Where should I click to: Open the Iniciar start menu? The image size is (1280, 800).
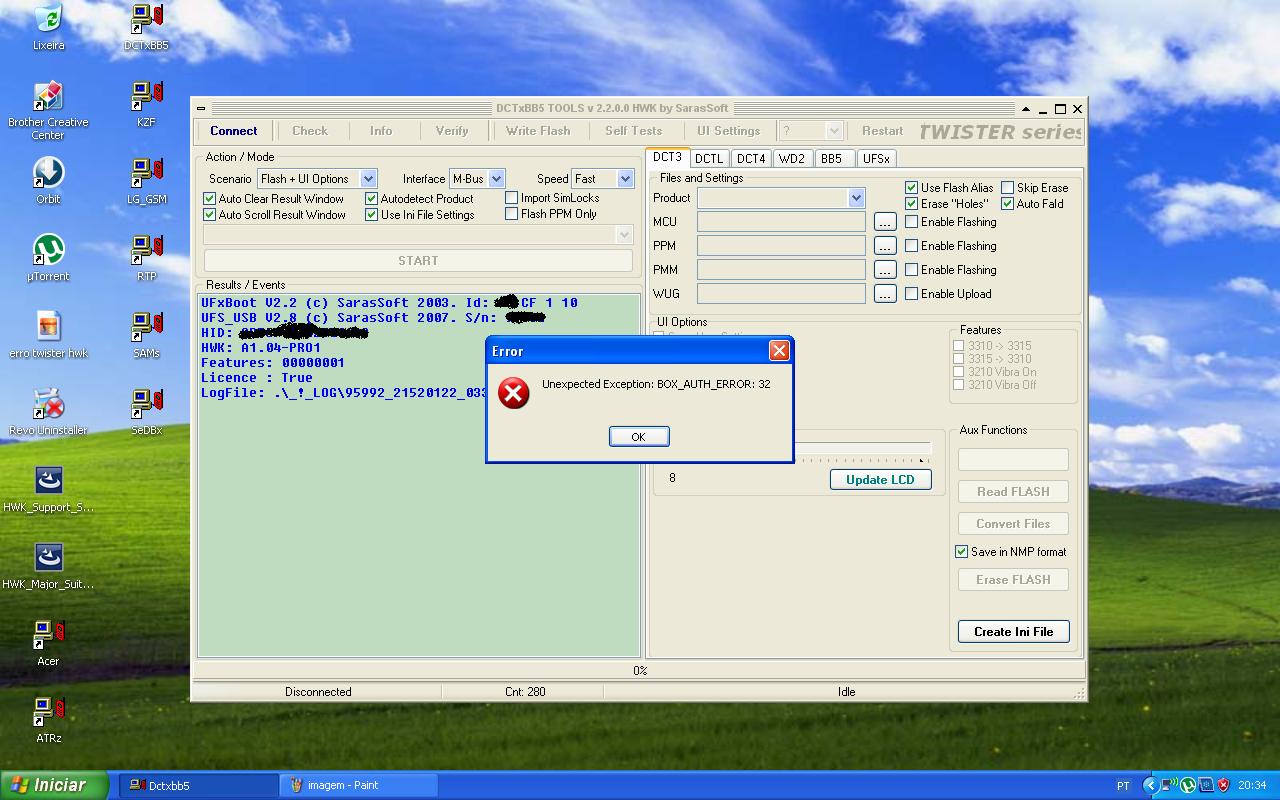54,785
